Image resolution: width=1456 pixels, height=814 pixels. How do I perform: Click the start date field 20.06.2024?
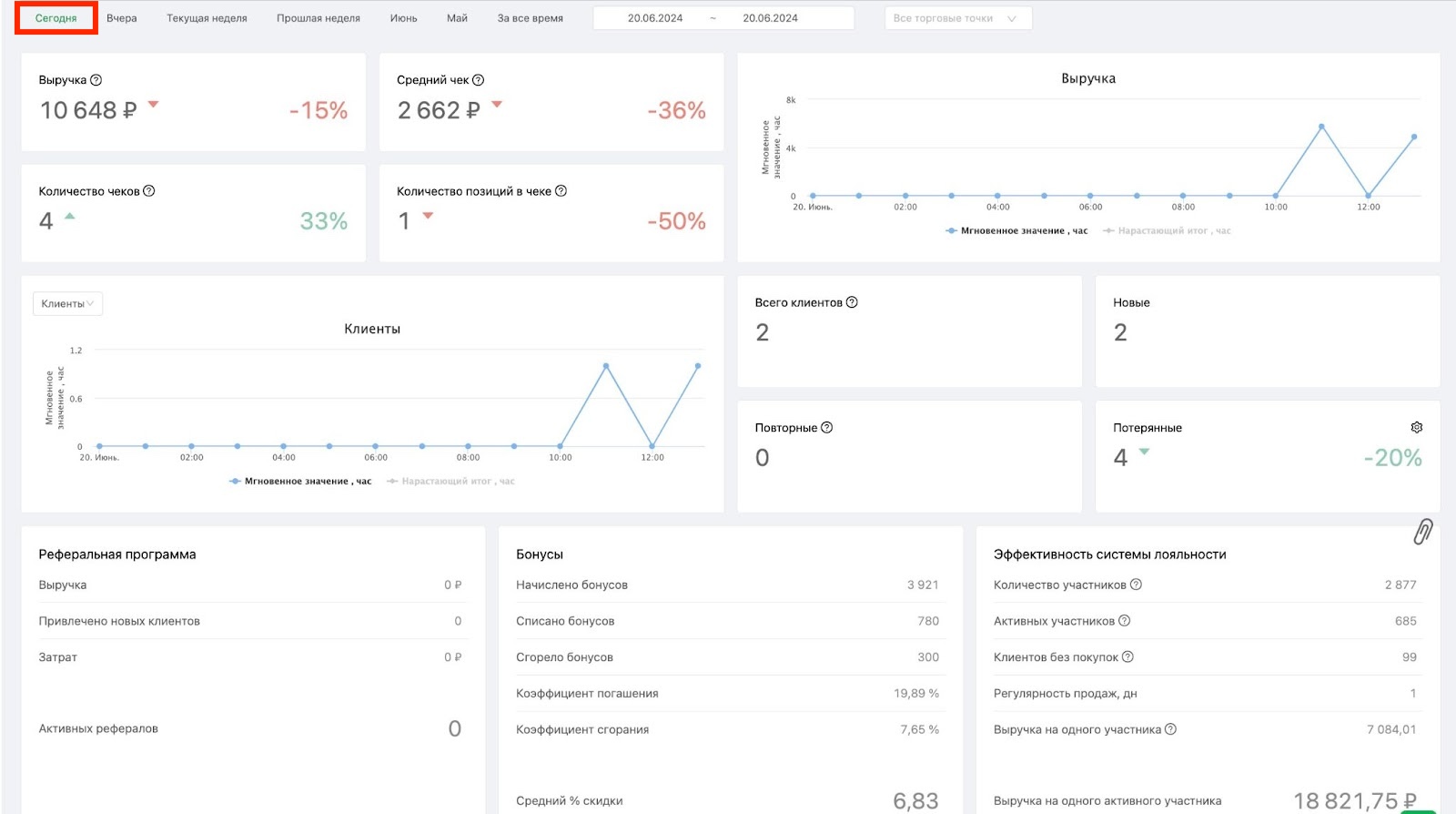click(655, 18)
